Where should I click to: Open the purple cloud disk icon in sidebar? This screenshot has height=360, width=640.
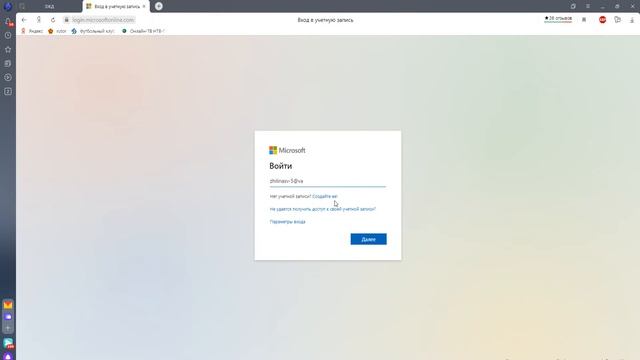pyautogui.click(x=8, y=317)
